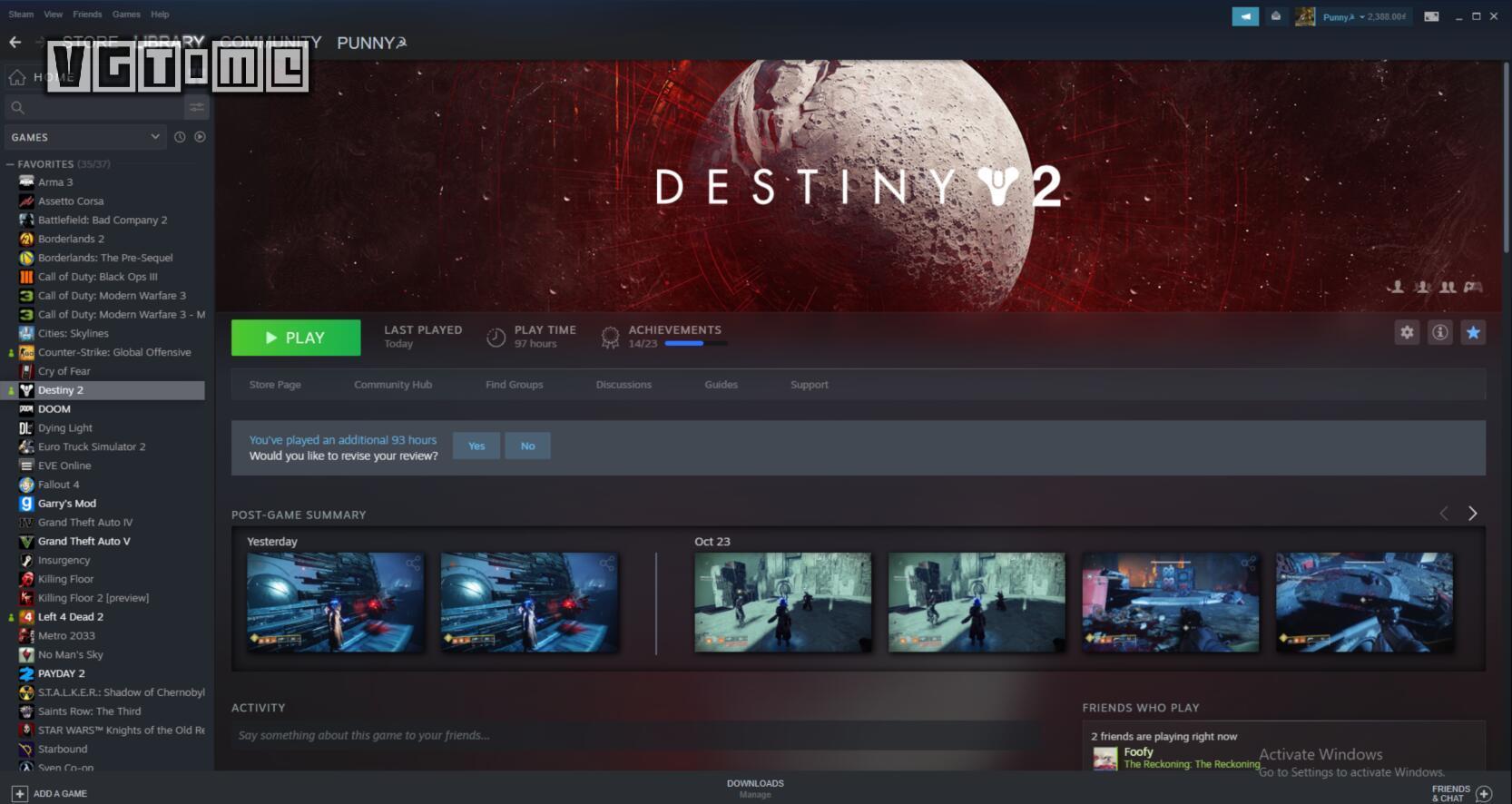Open the Find Groups link
The image size is (1512, 804).
514,385
